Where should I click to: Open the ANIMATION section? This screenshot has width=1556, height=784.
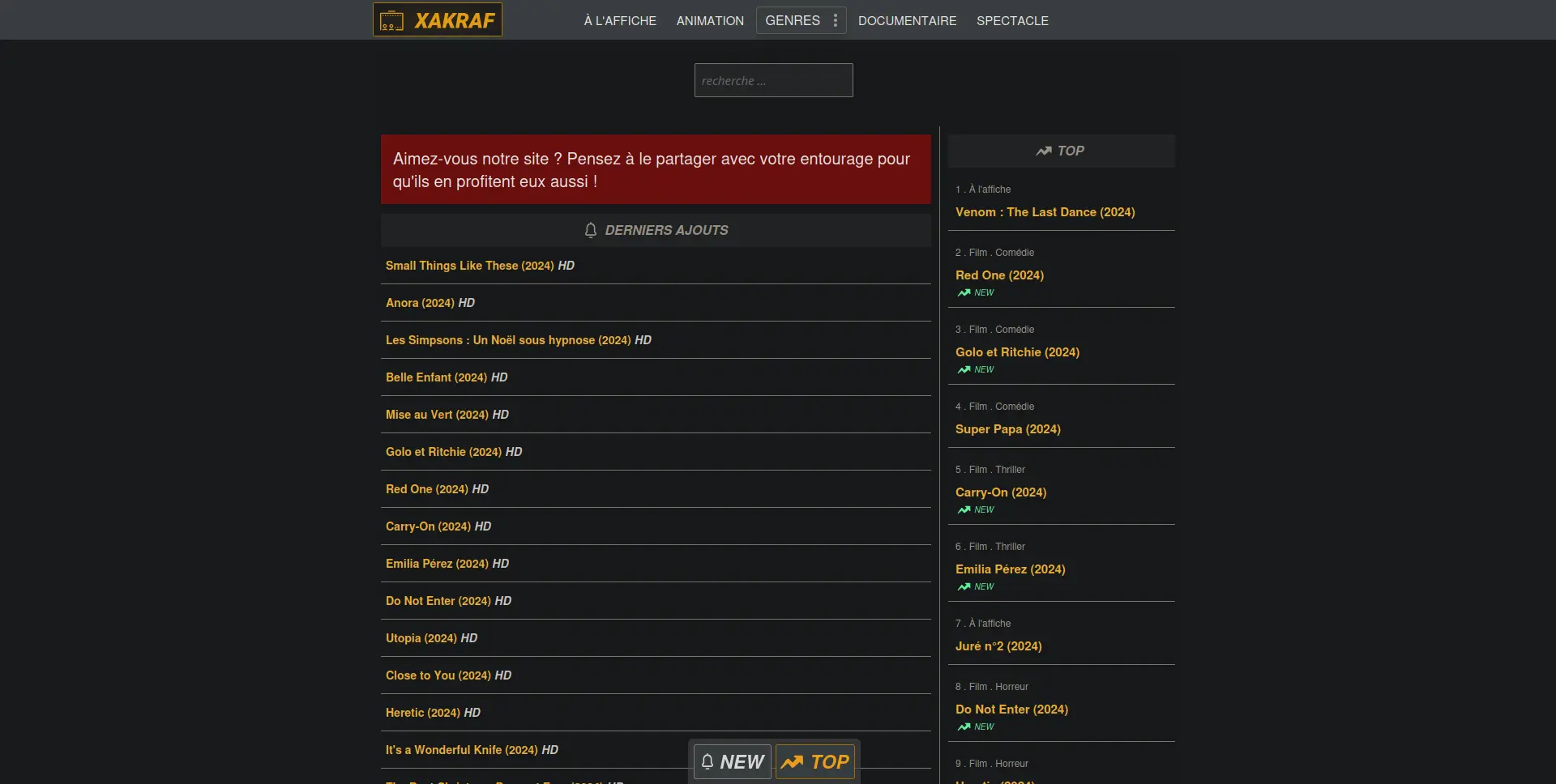[710, 20]
